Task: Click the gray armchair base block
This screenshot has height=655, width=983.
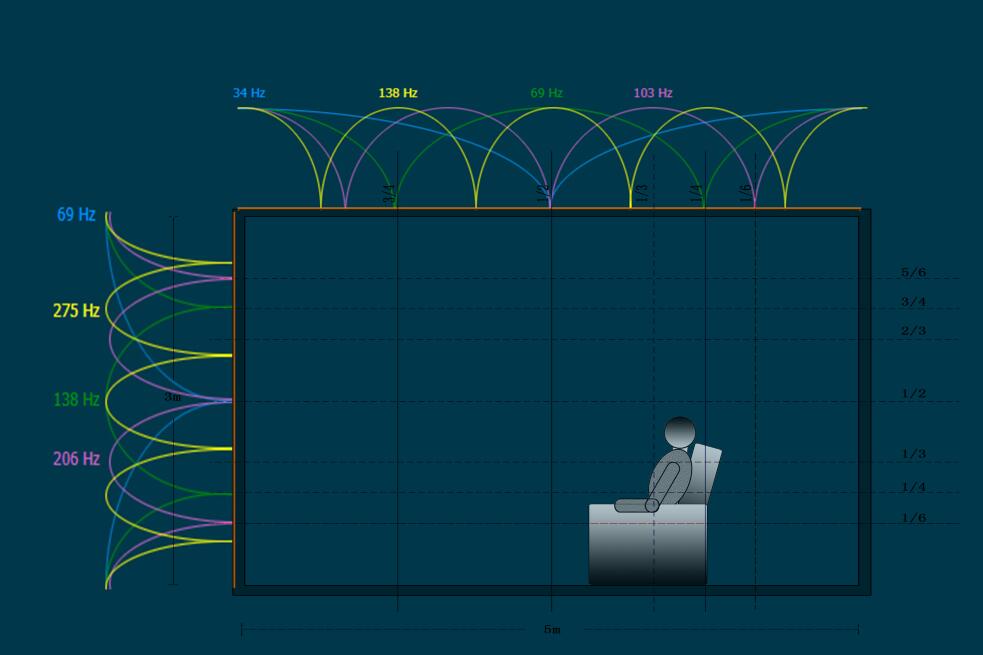Action: (647, 548)
